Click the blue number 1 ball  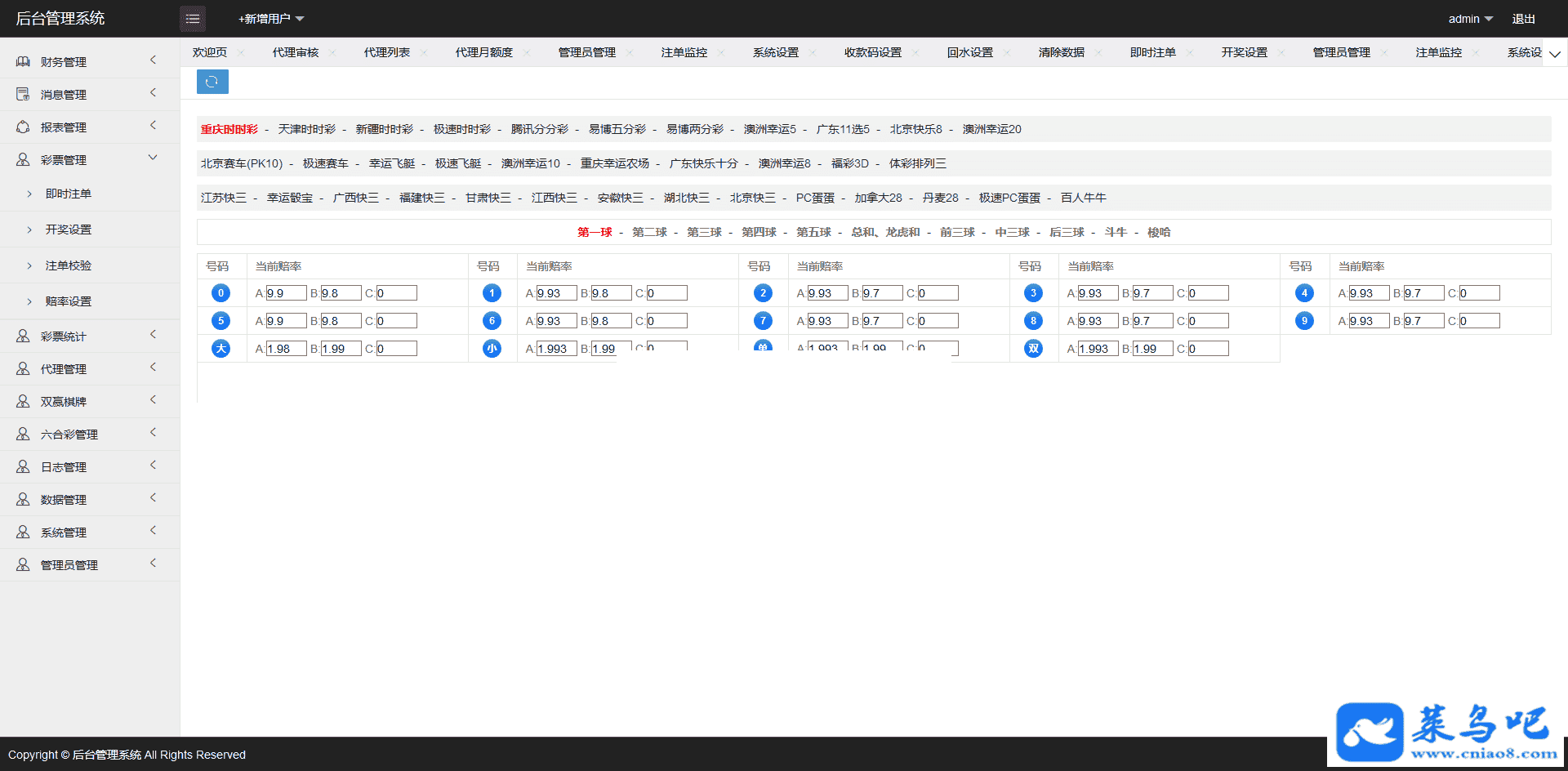(492, 293)
